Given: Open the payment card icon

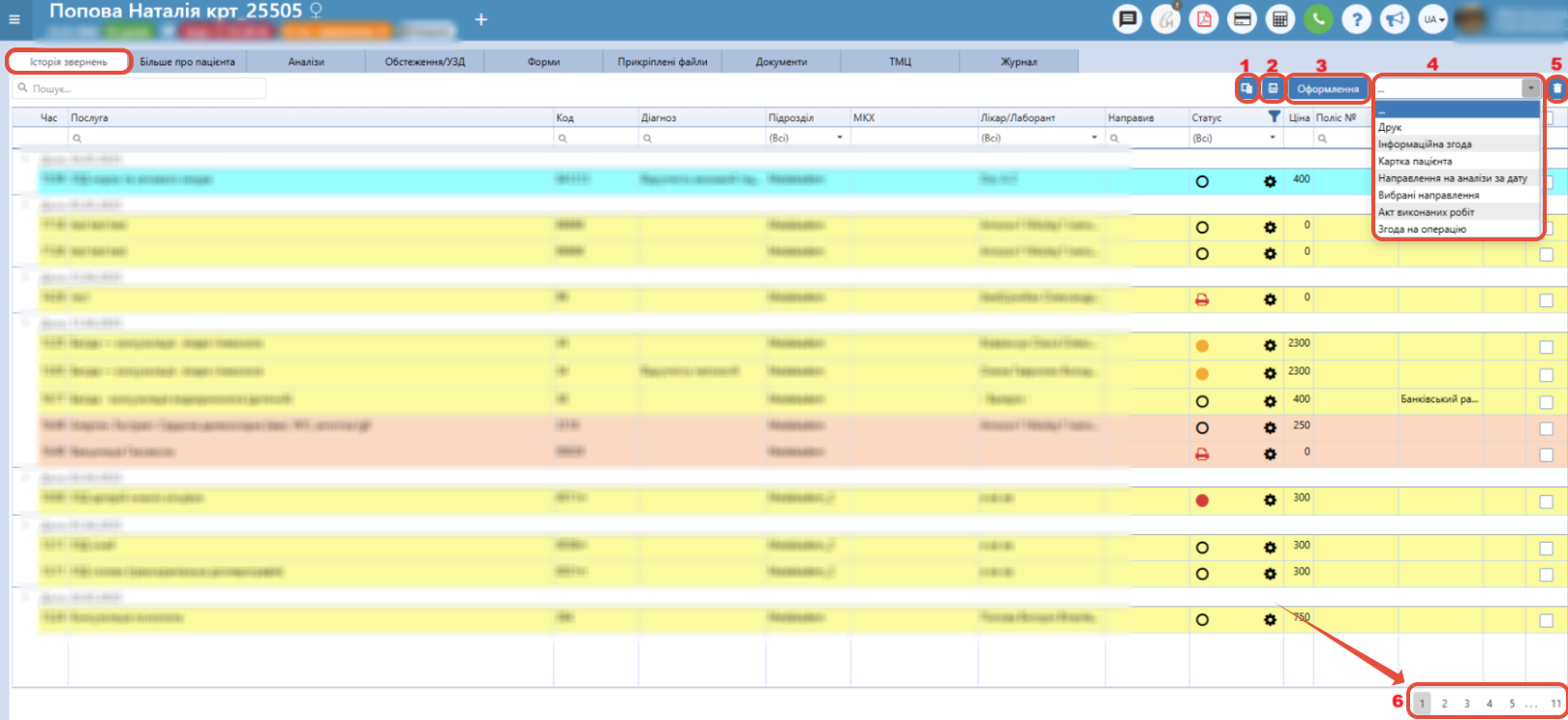Looking at the screenshot, I should coord(1243,19).
